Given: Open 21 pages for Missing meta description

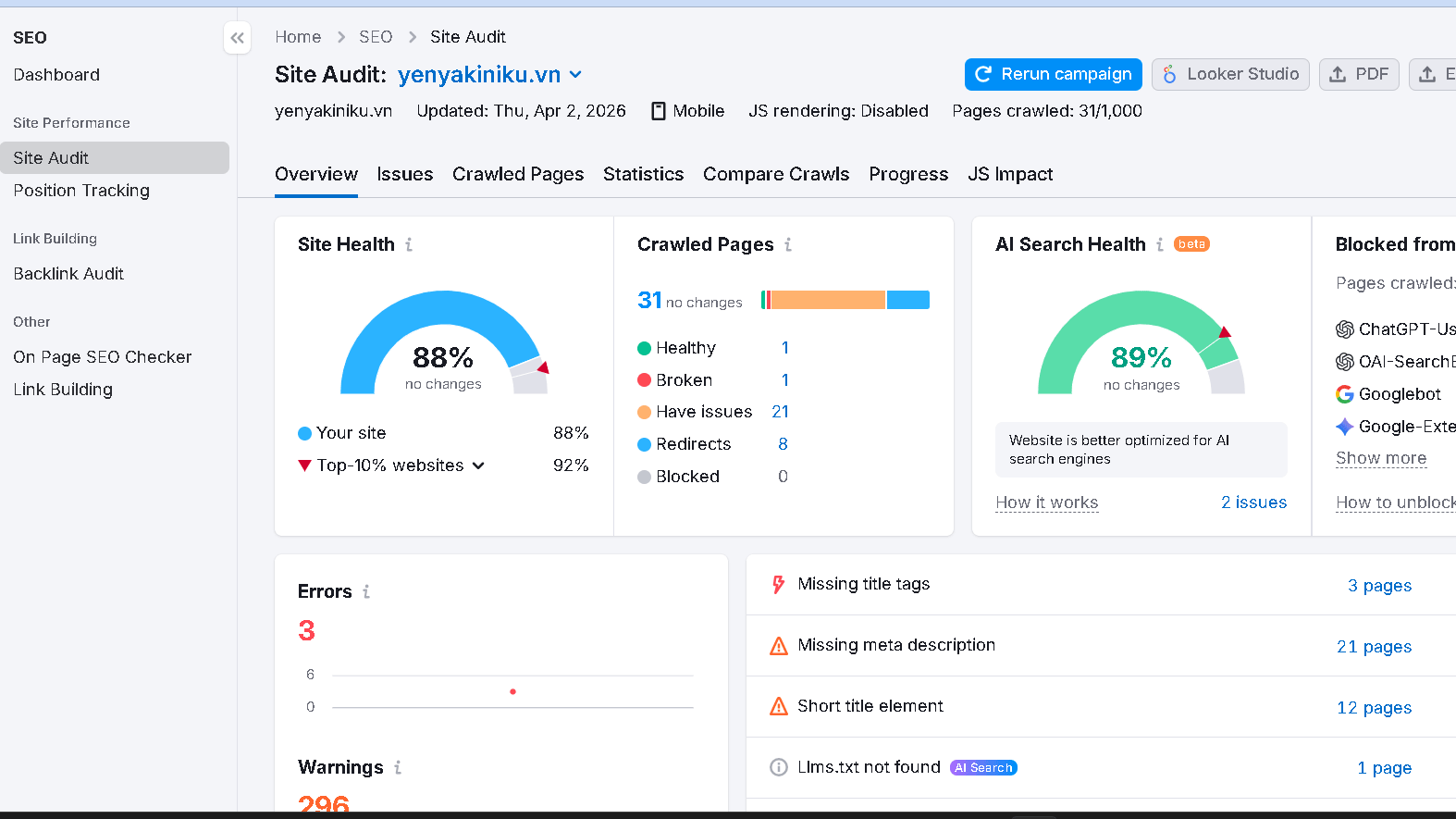Looking at the screenshot, I should point(1374,647).
